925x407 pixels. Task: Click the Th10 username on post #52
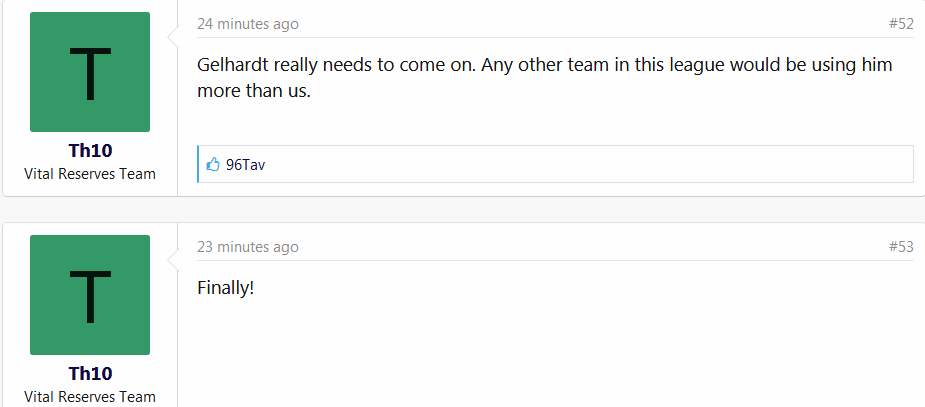pos(90,151)
